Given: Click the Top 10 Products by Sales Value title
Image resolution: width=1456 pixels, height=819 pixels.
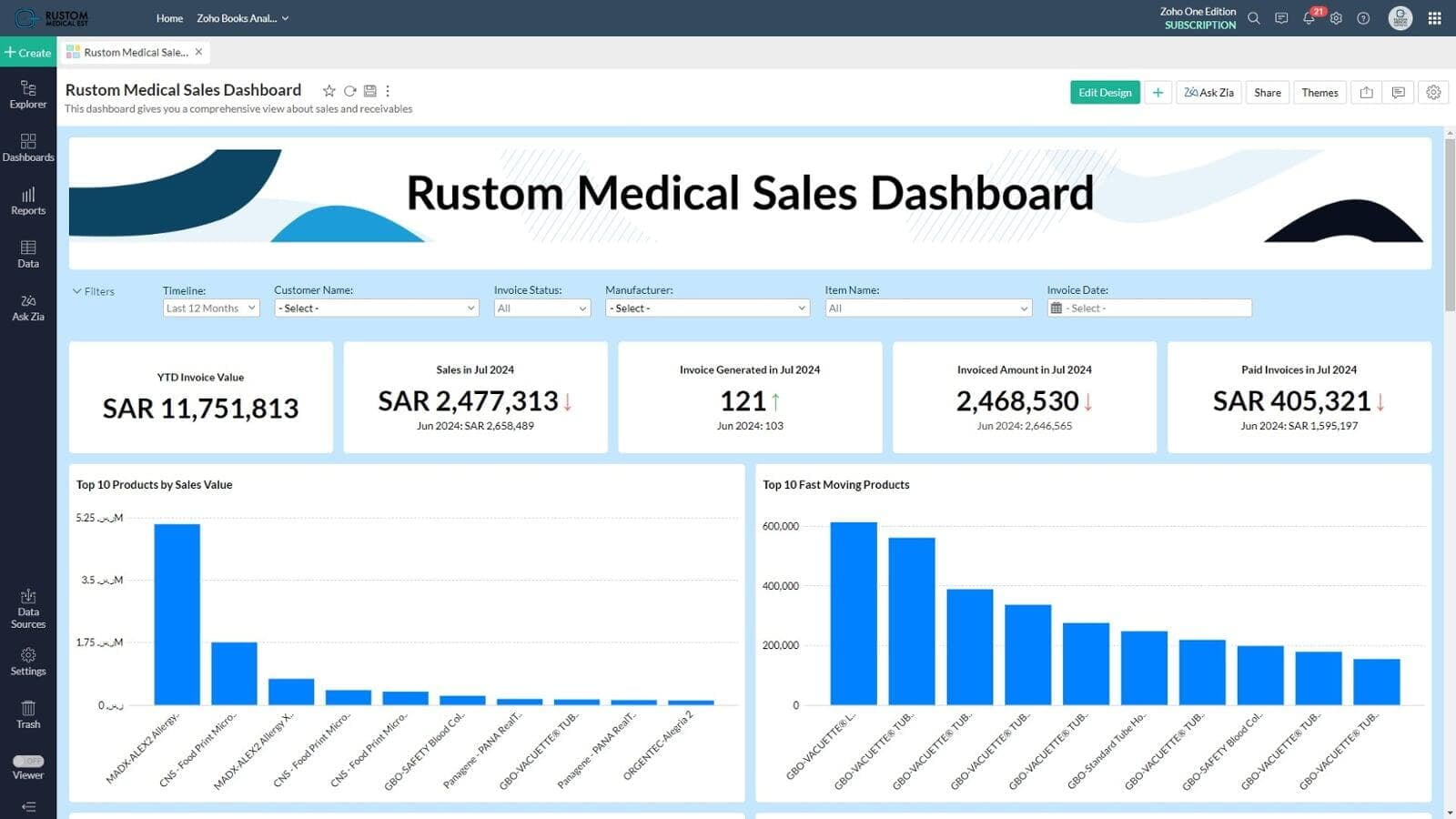Looking at the screenshot, I should tap(154, 485).
